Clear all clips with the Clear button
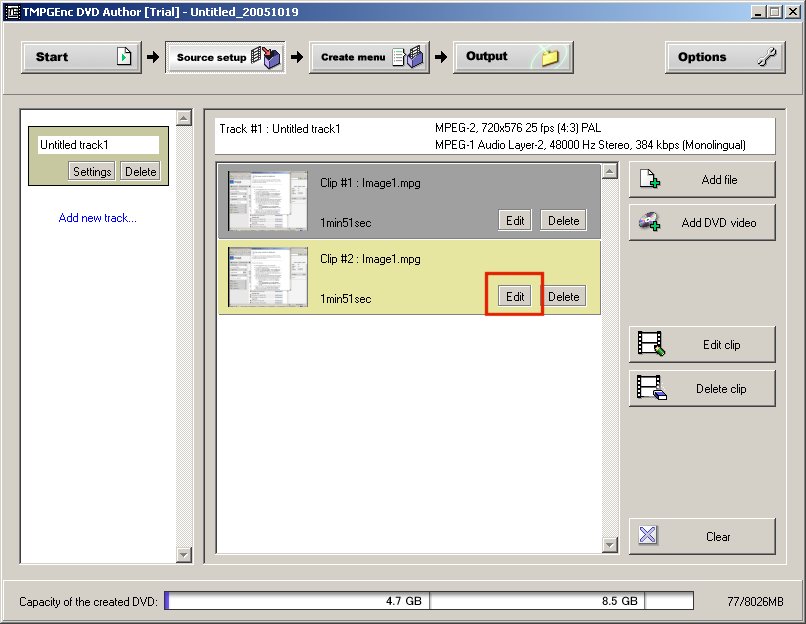Viewport: 806px width, 624px height. click(x=702, y=537)
